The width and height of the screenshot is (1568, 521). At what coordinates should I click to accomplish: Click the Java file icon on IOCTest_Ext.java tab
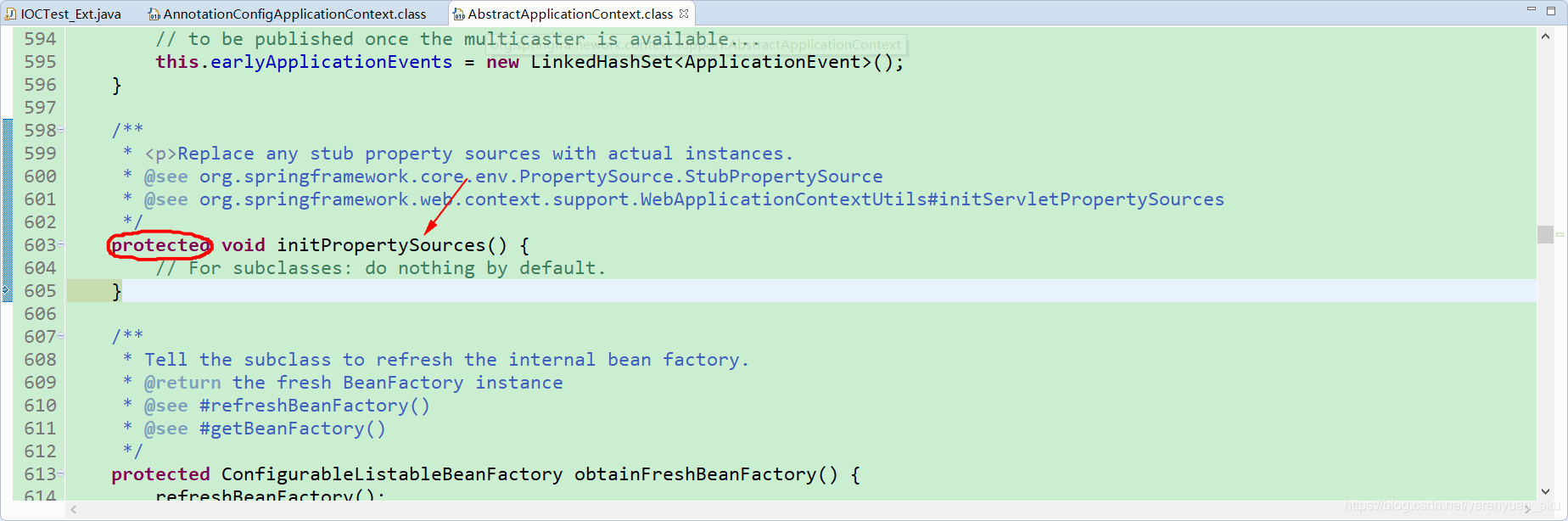click(x=11, y=14)
